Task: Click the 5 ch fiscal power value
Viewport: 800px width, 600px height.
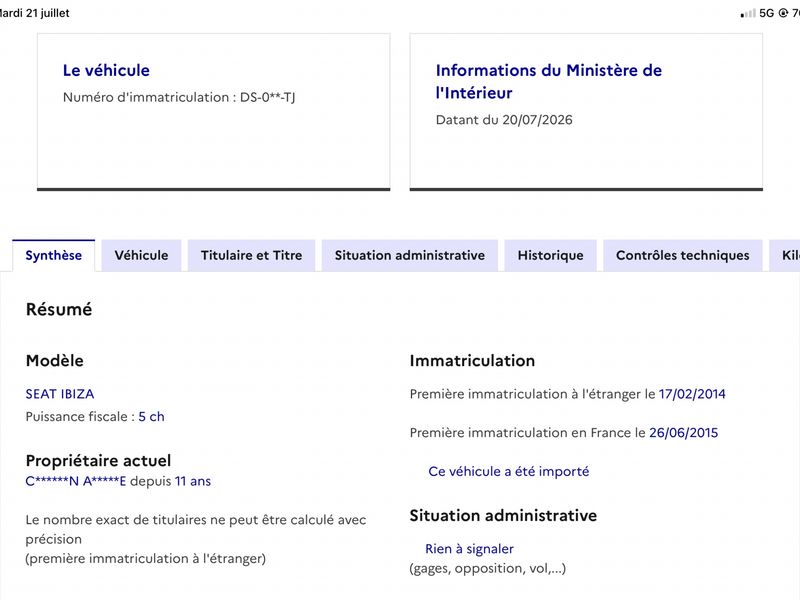Action: coord(152,416)
